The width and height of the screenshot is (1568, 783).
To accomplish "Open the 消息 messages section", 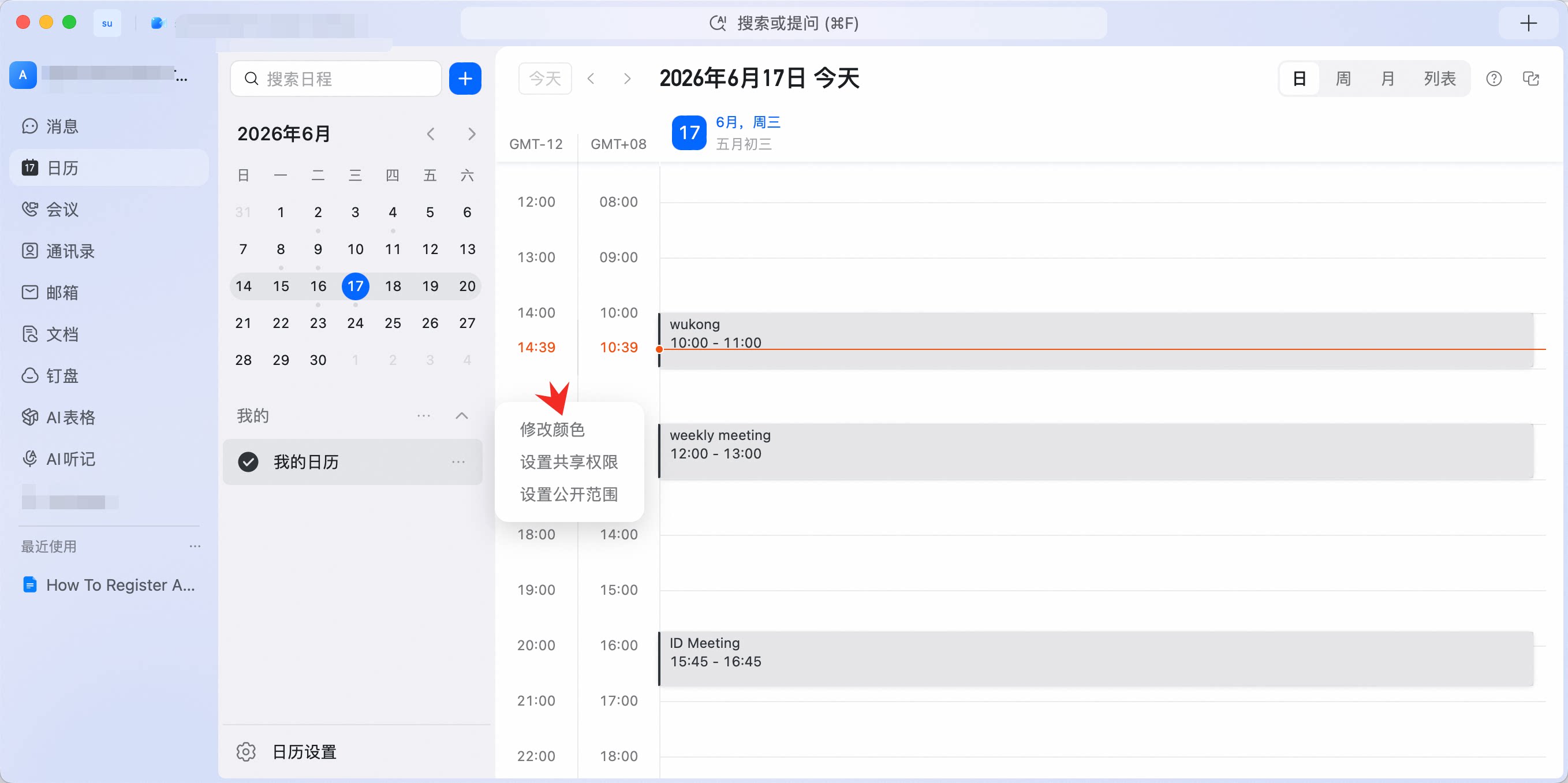I will 51,126.
